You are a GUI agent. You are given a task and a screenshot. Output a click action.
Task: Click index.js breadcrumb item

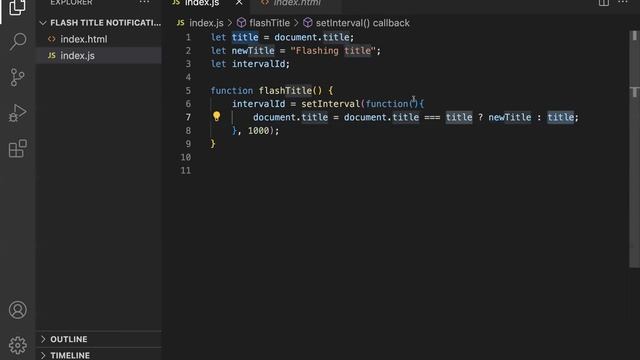pos(206,23)
